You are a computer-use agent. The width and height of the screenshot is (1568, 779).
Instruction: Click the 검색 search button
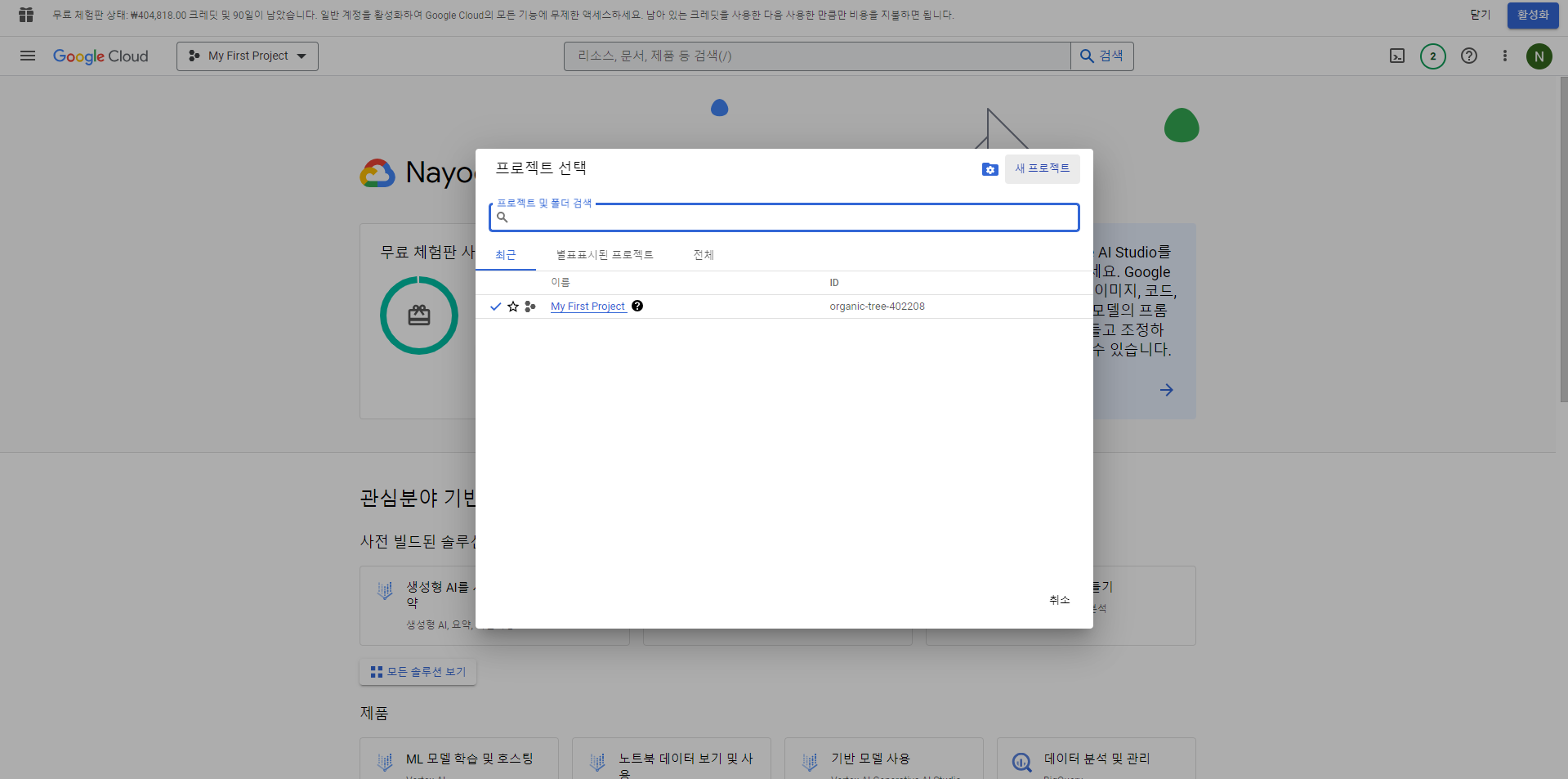[x=1101, y=56]
